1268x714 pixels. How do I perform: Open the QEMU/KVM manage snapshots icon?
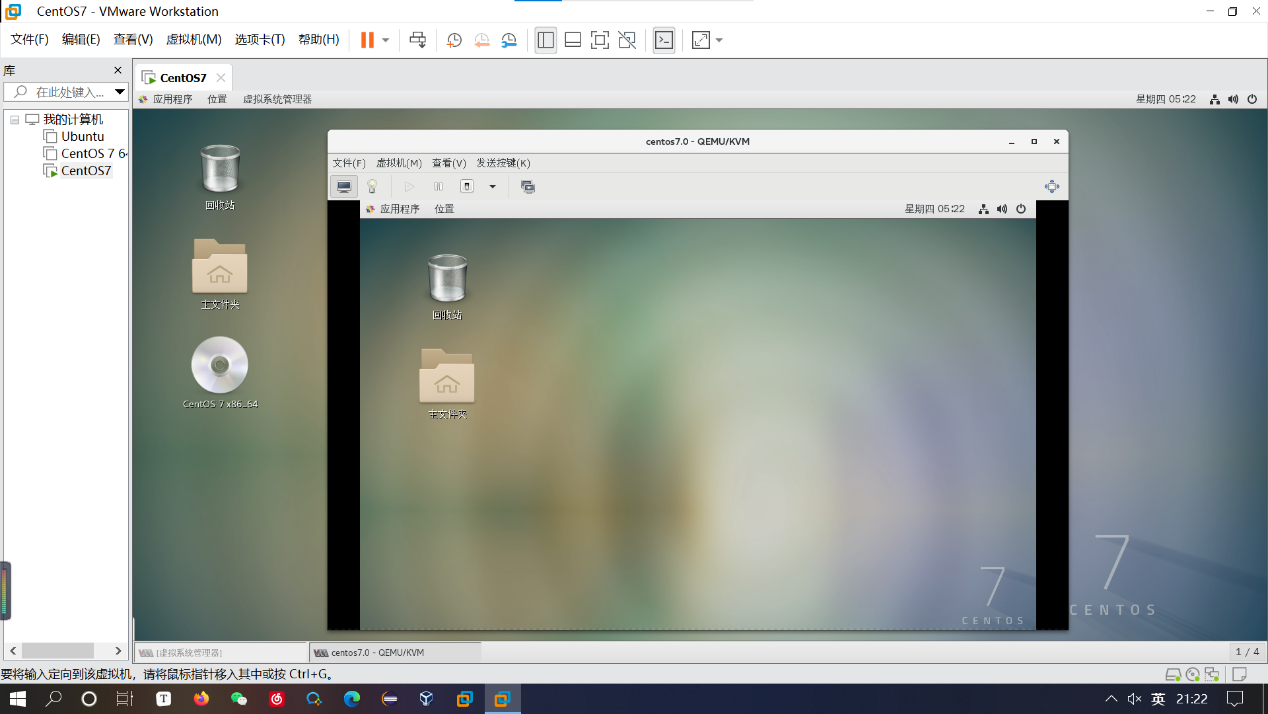pos(528,186)
